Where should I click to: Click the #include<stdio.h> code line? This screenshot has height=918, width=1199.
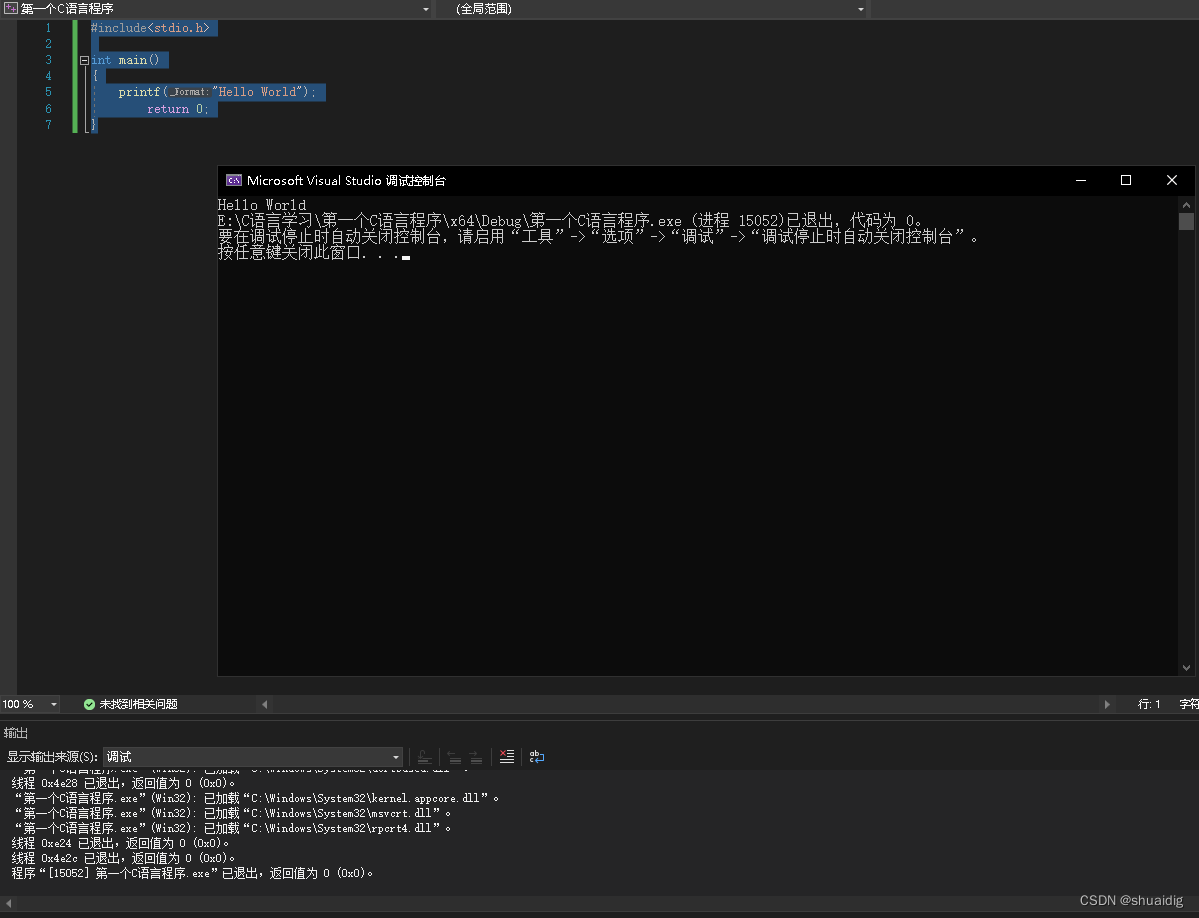[x=150, y=28]
